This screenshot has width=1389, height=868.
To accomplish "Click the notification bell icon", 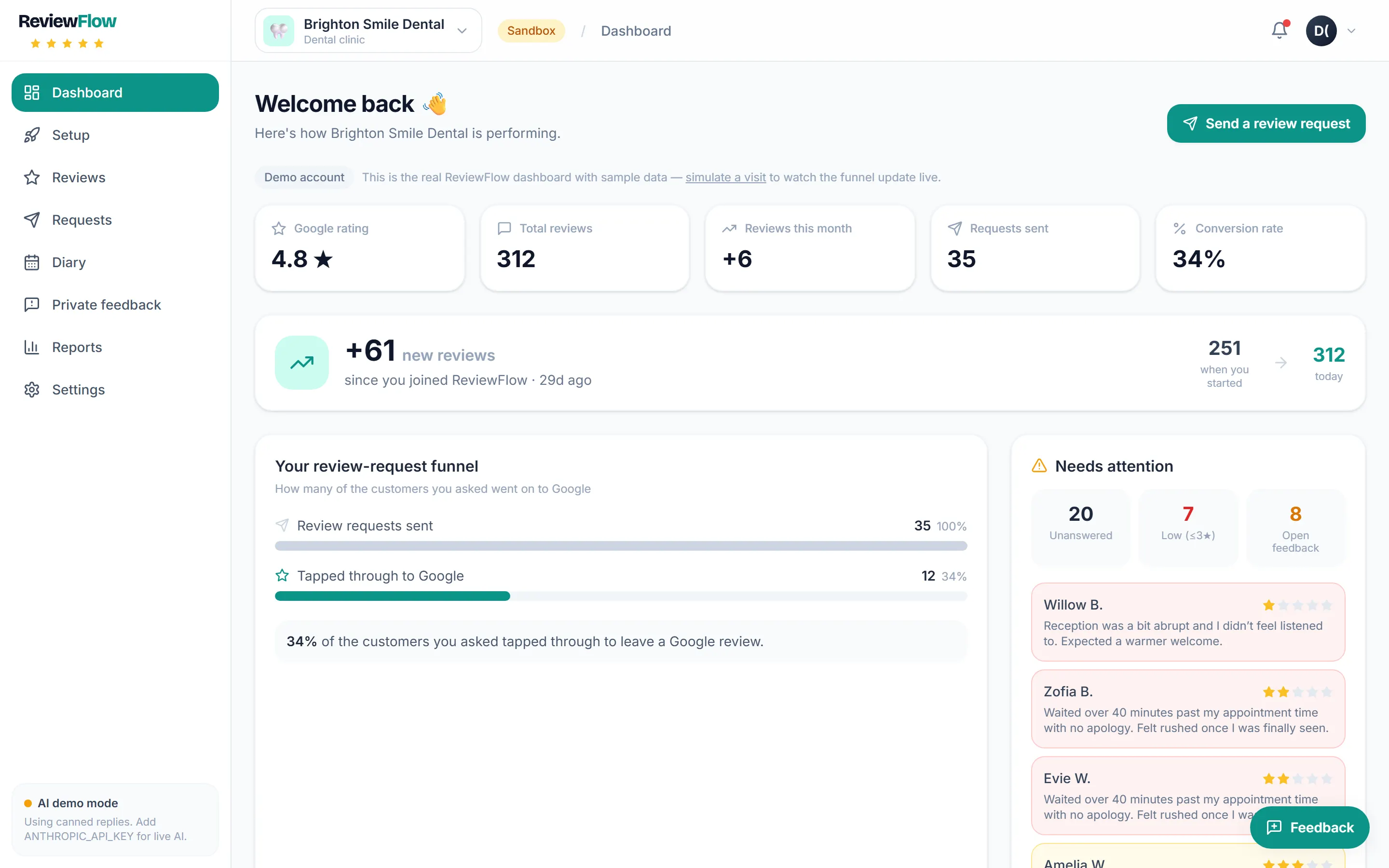I will click(x=1280, y=30).
